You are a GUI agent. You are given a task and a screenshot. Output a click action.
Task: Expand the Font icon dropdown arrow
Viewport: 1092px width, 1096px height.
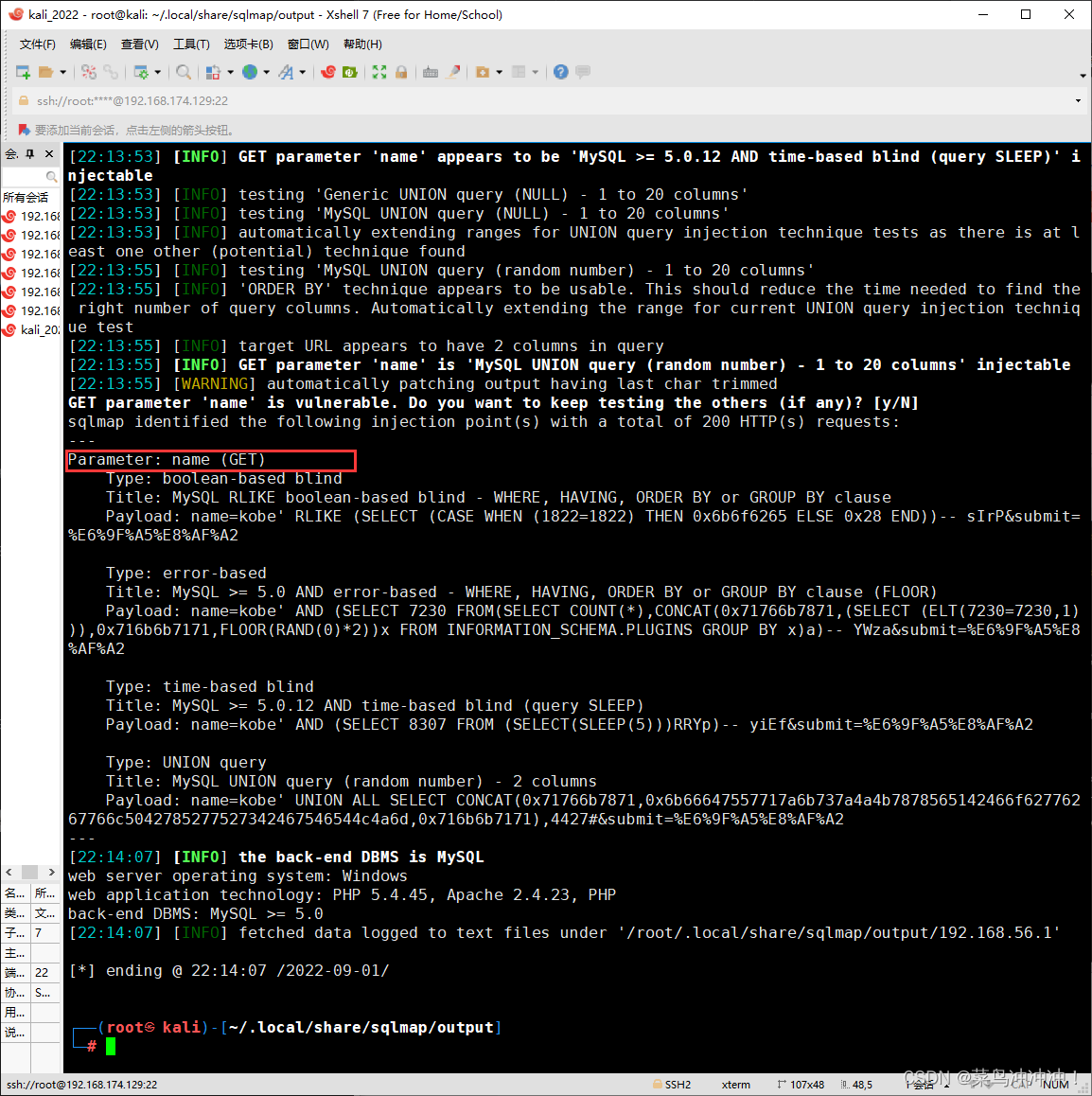click(303, 72)
